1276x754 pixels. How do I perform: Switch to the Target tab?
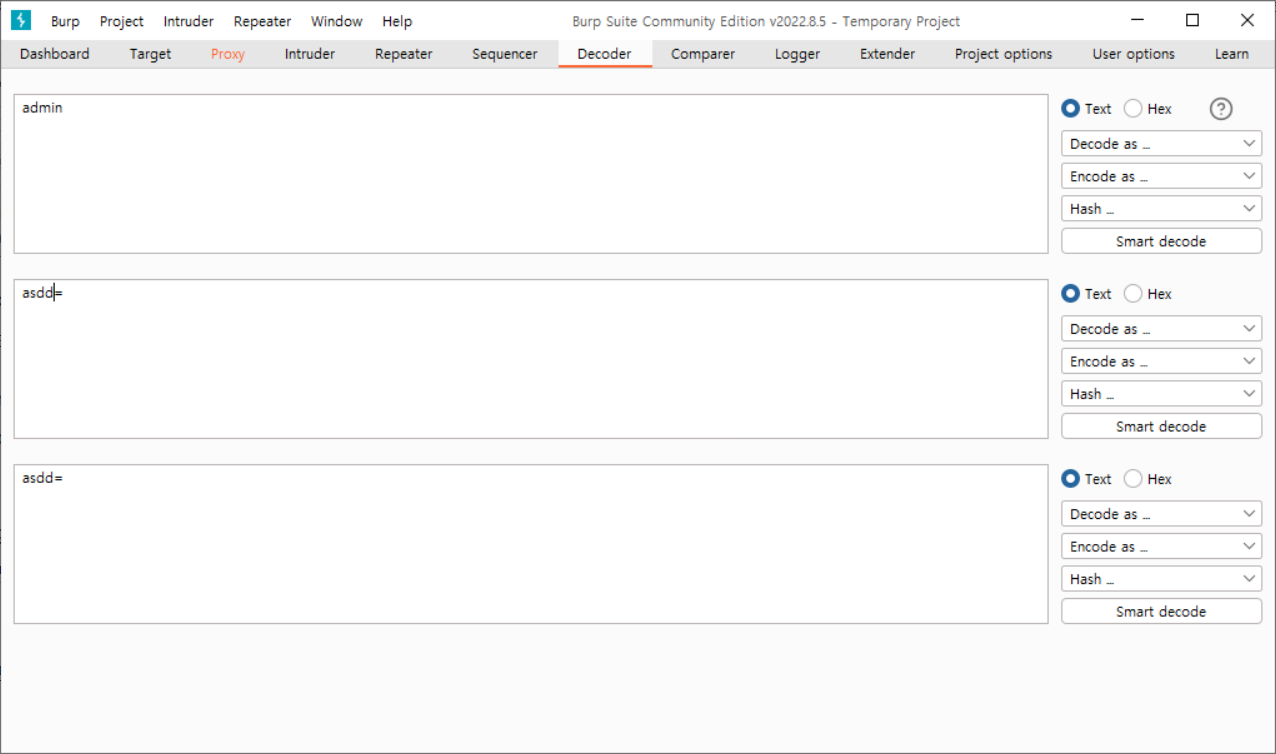150,54
